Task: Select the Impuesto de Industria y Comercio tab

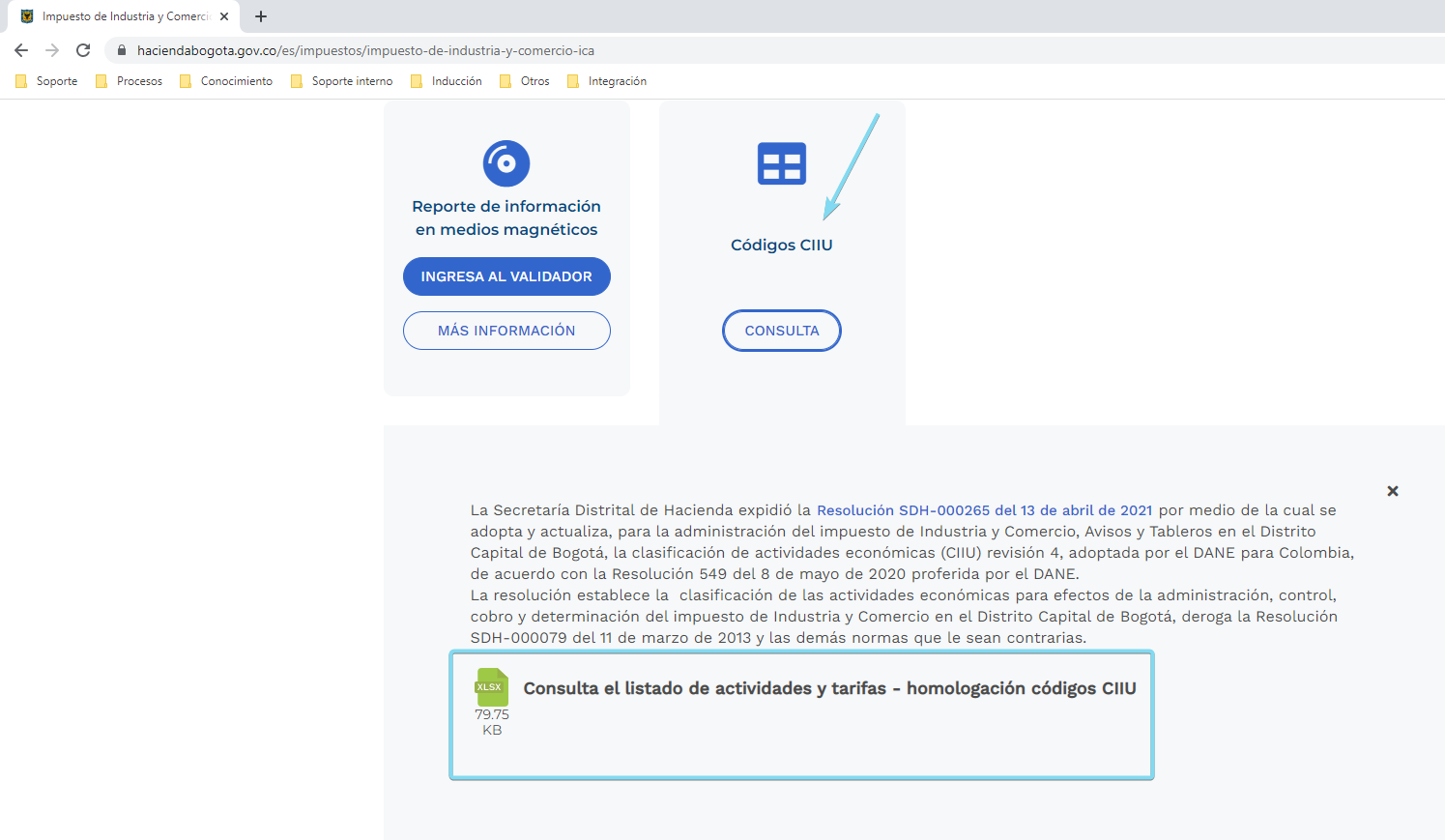Action: click(124, 16)
